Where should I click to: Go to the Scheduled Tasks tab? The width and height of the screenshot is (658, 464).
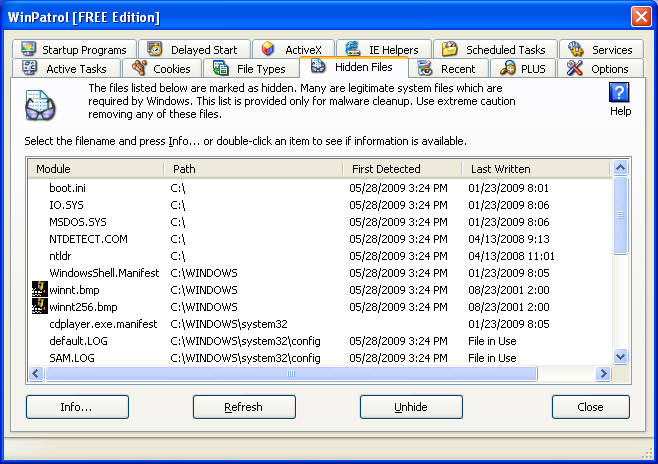[493, 49]
